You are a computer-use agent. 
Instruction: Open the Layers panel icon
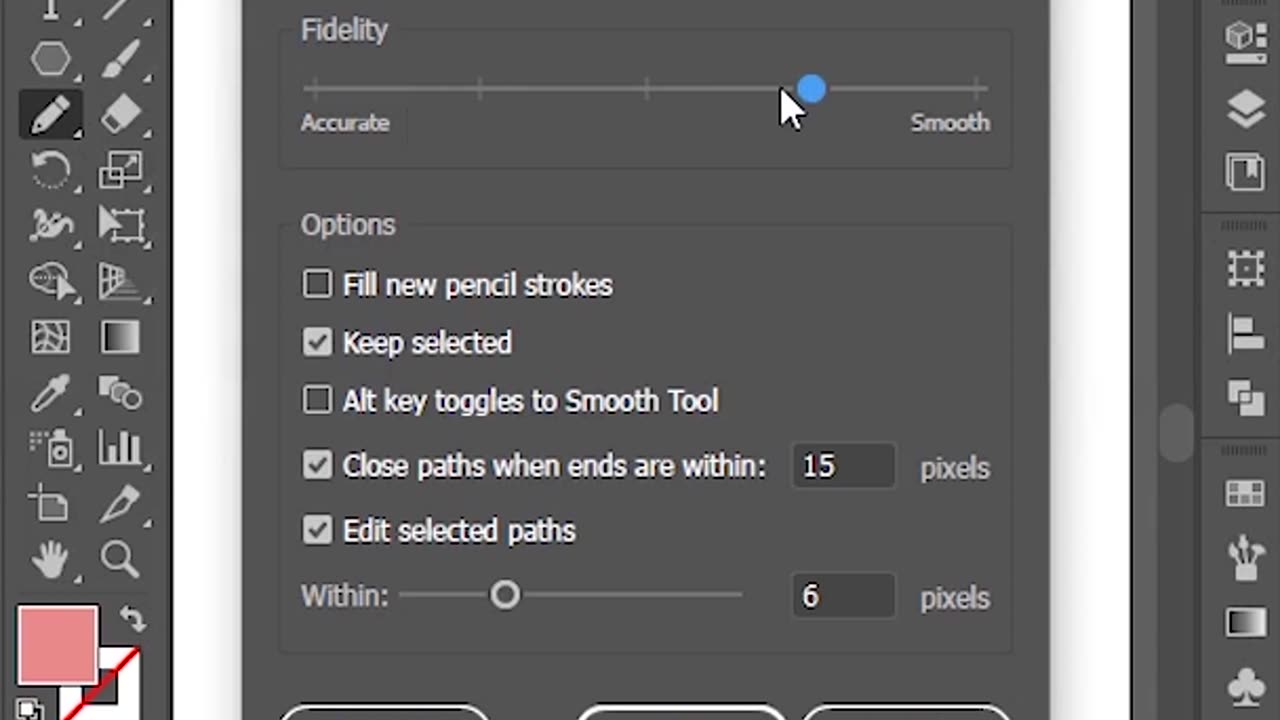click(x=1245, y=110)
